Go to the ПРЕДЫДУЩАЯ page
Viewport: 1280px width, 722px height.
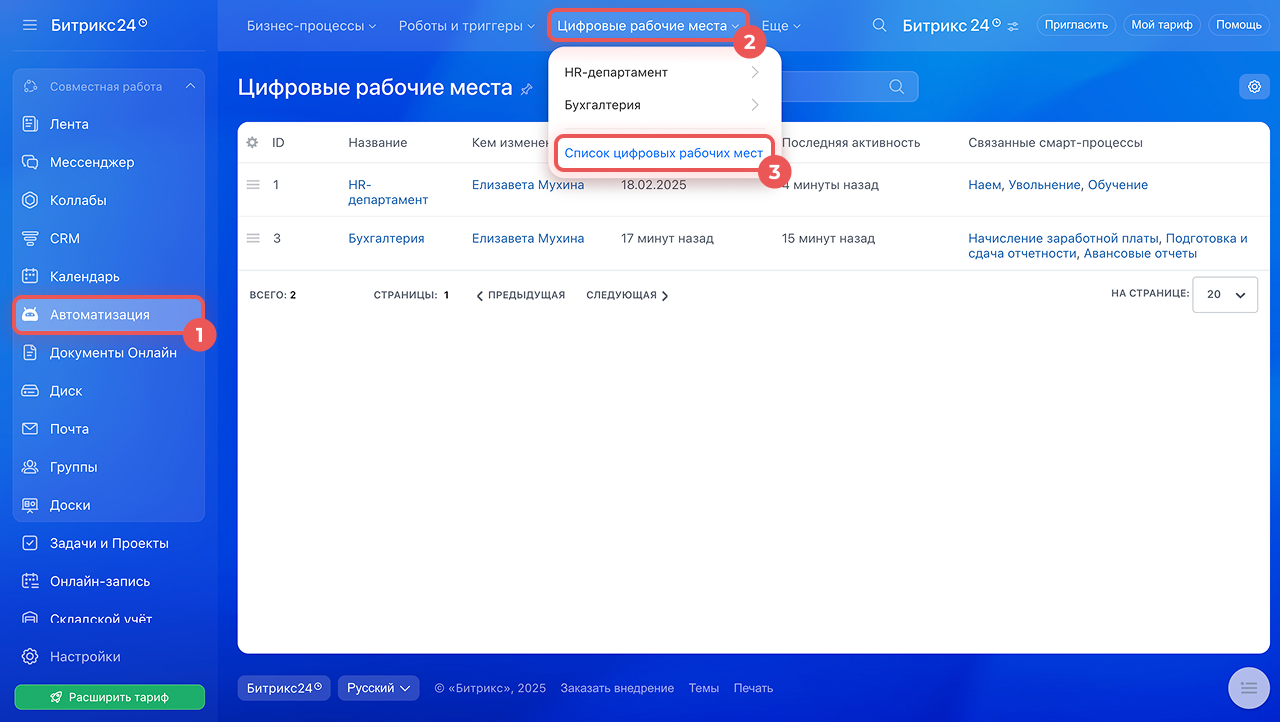521,295
